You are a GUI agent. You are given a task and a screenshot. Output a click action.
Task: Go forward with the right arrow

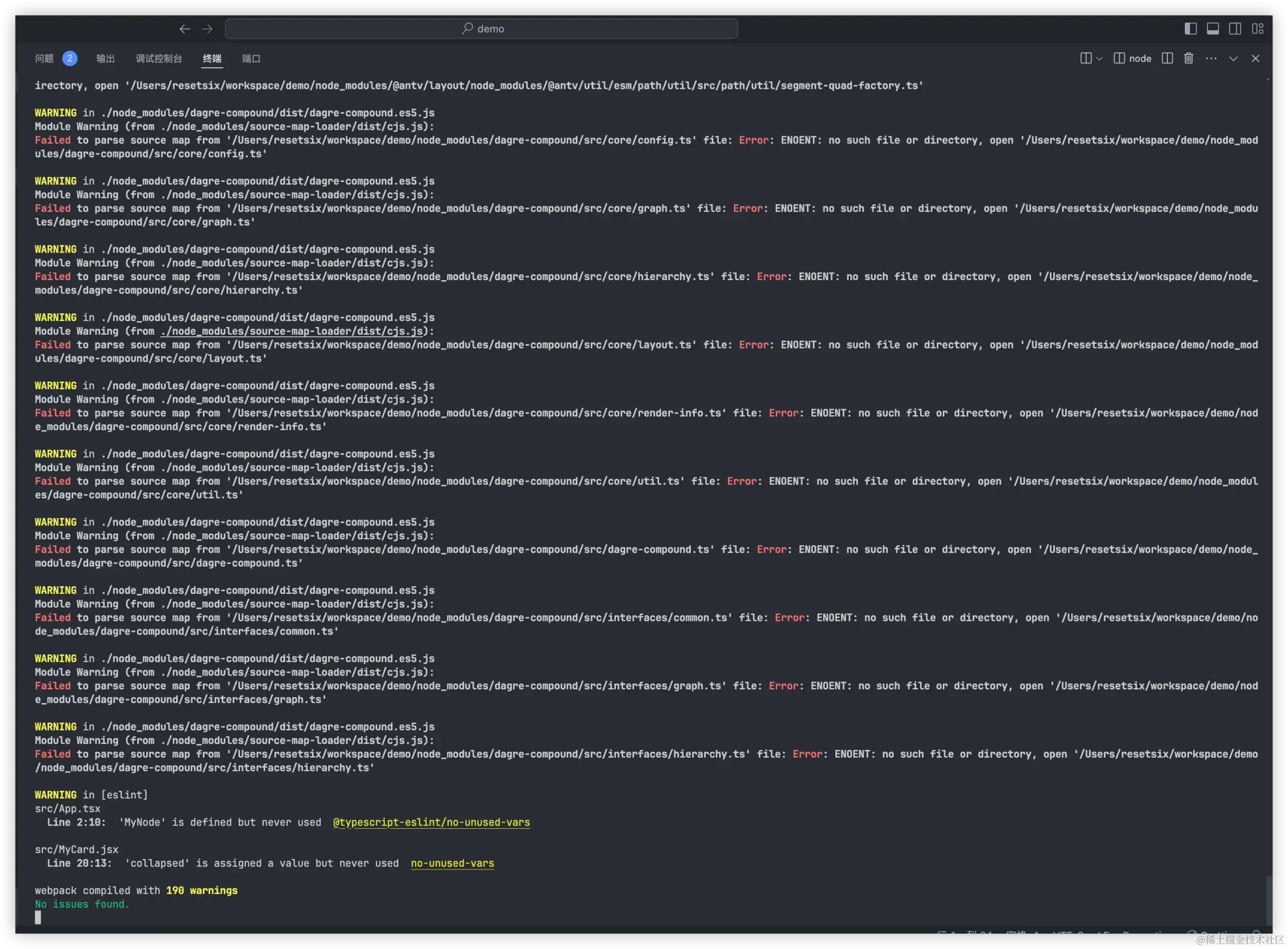pos(207,29)
